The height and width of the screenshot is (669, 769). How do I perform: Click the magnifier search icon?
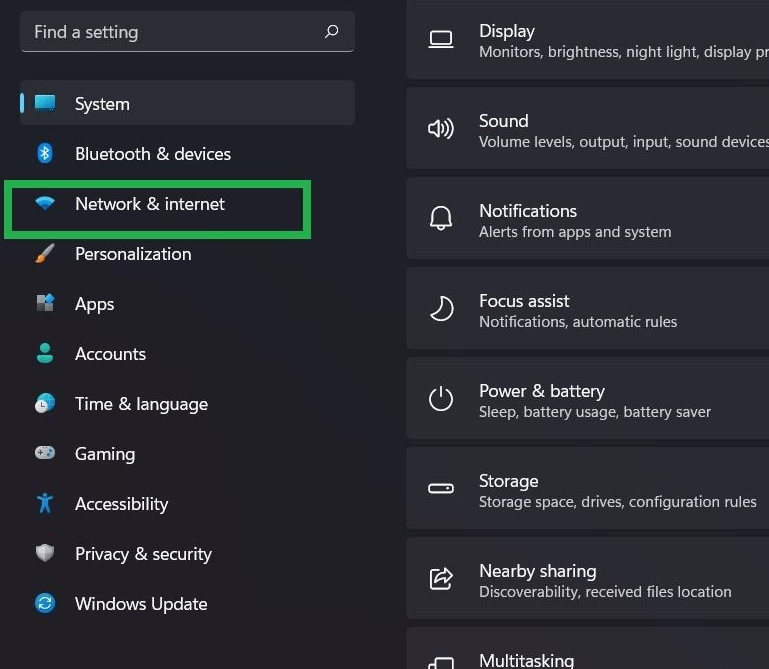pos(332,32)
